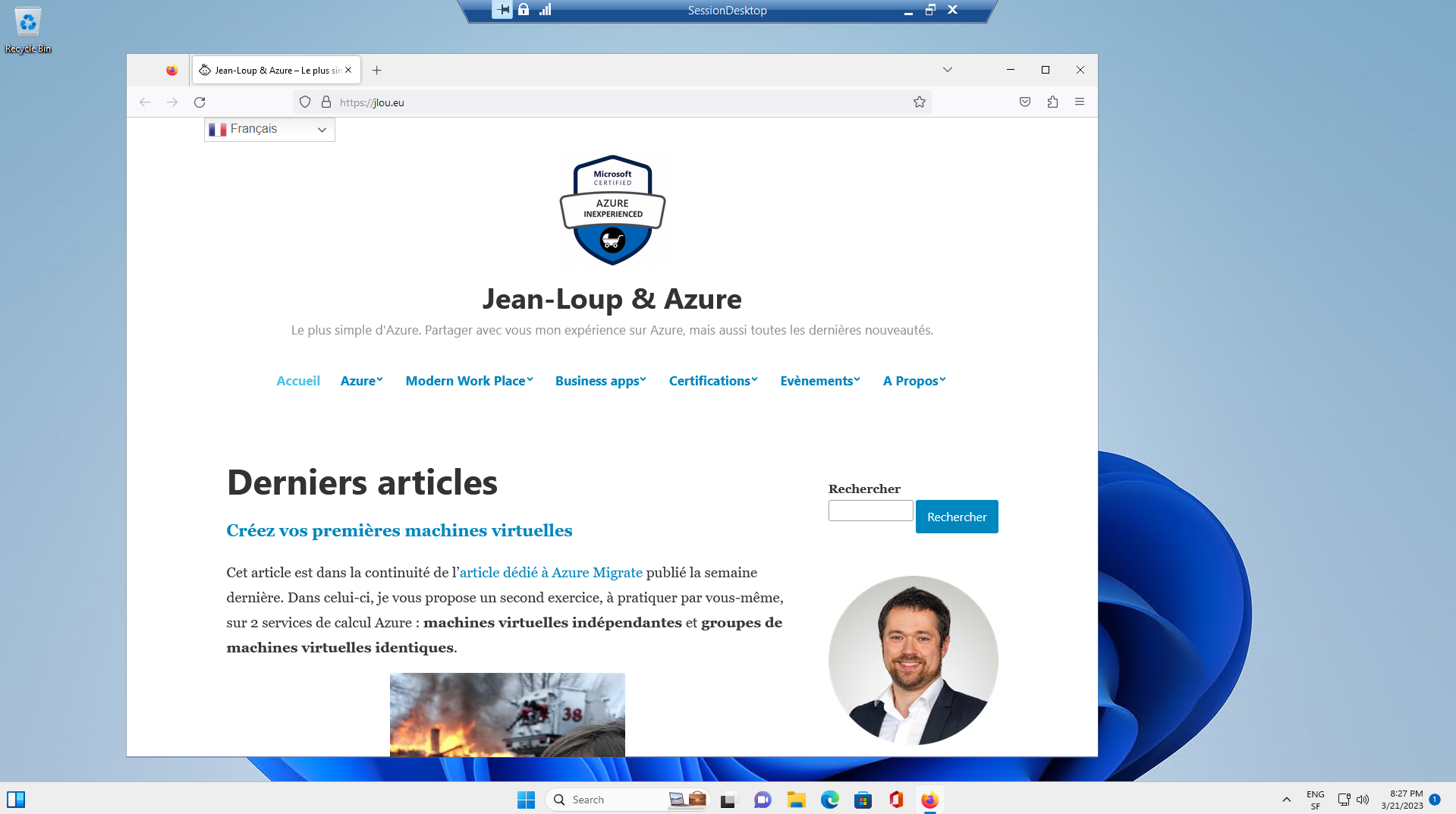Open Task View on taskbar
Image resolution: width=1456 pixels, height=814 pixels.
coord(728,800)
